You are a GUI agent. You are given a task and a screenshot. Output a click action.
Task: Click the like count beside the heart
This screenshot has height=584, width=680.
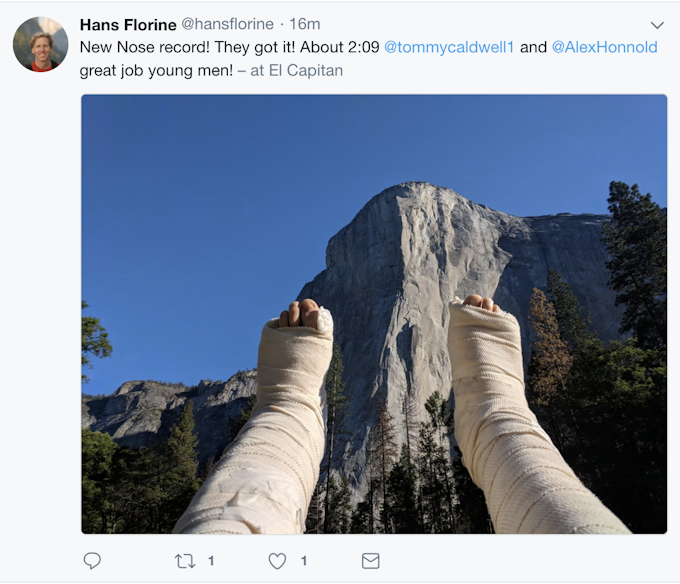coord(304,561)
